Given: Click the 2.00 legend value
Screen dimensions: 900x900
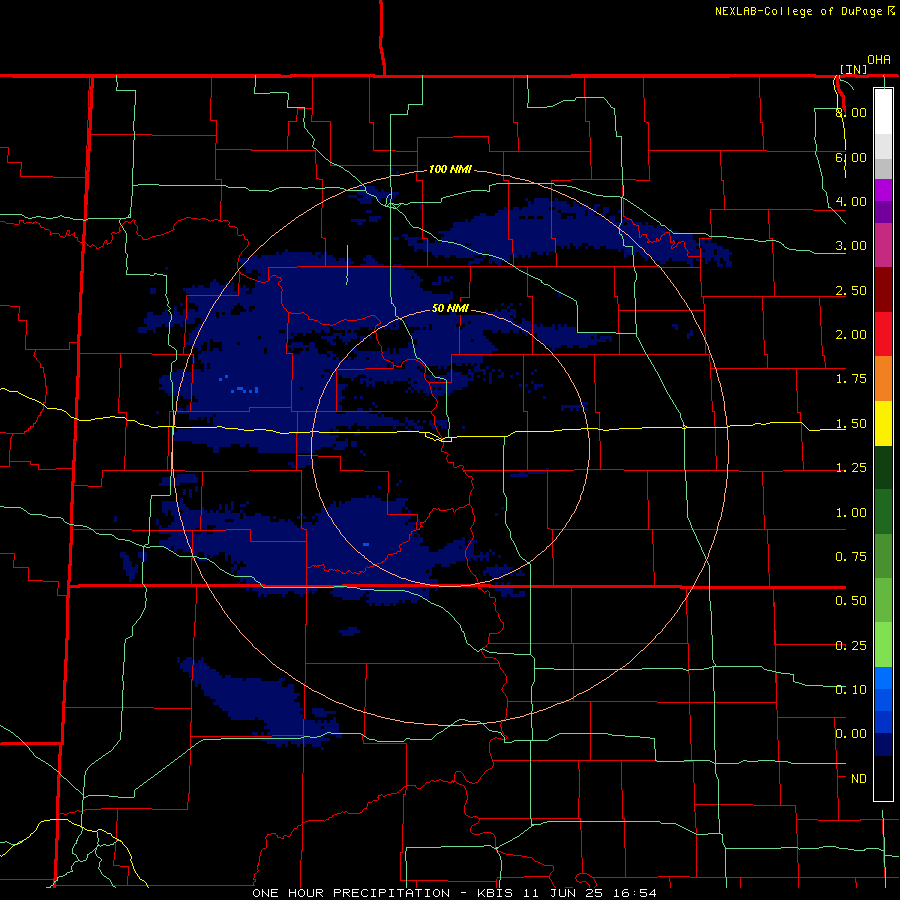Looking at the screenshot, I should pos(851,335).
